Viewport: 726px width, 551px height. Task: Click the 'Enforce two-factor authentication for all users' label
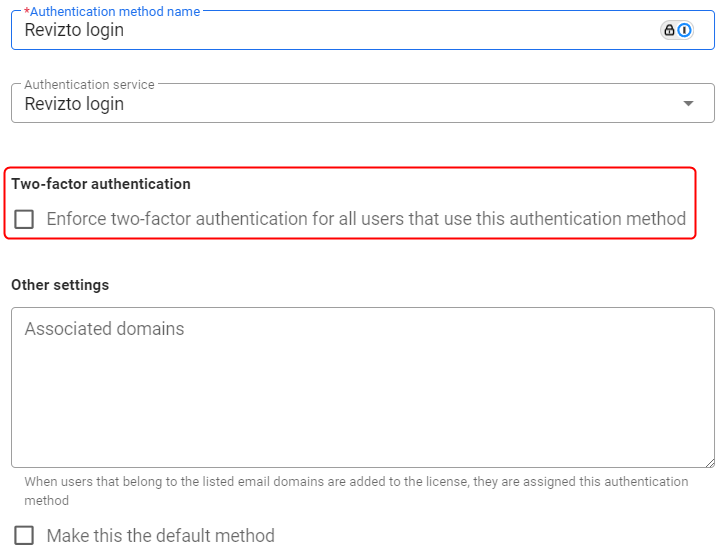click(366, 219)
